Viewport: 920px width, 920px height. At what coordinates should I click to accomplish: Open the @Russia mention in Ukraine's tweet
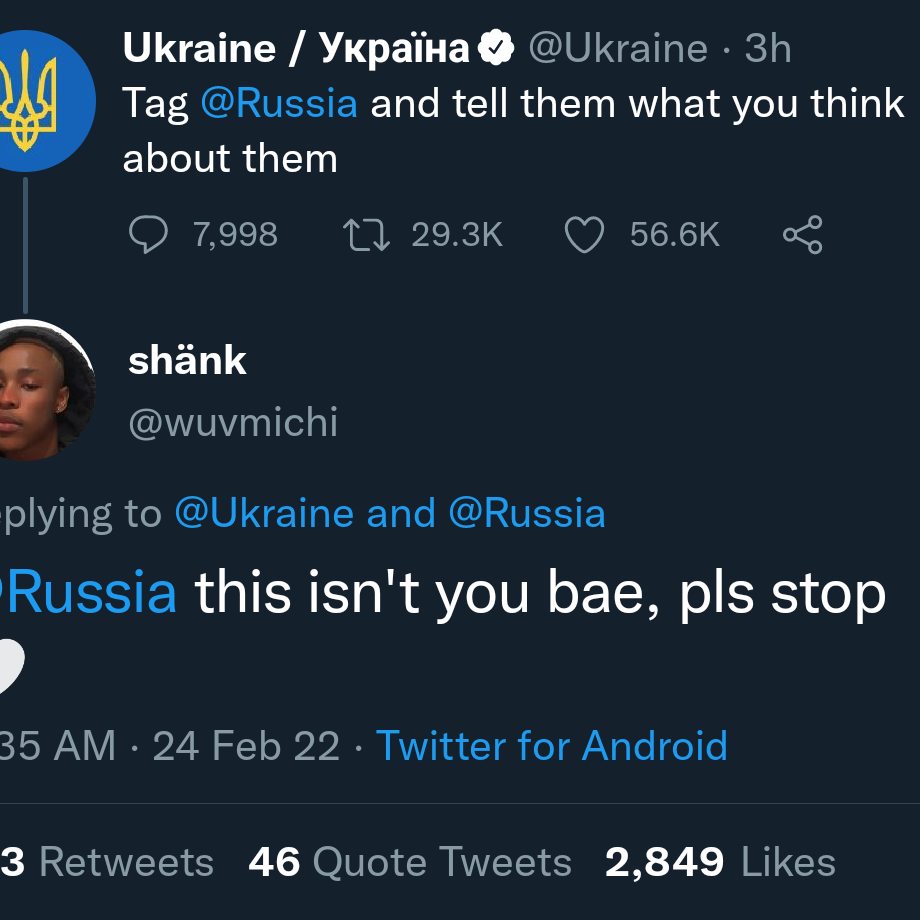[279, 103]
